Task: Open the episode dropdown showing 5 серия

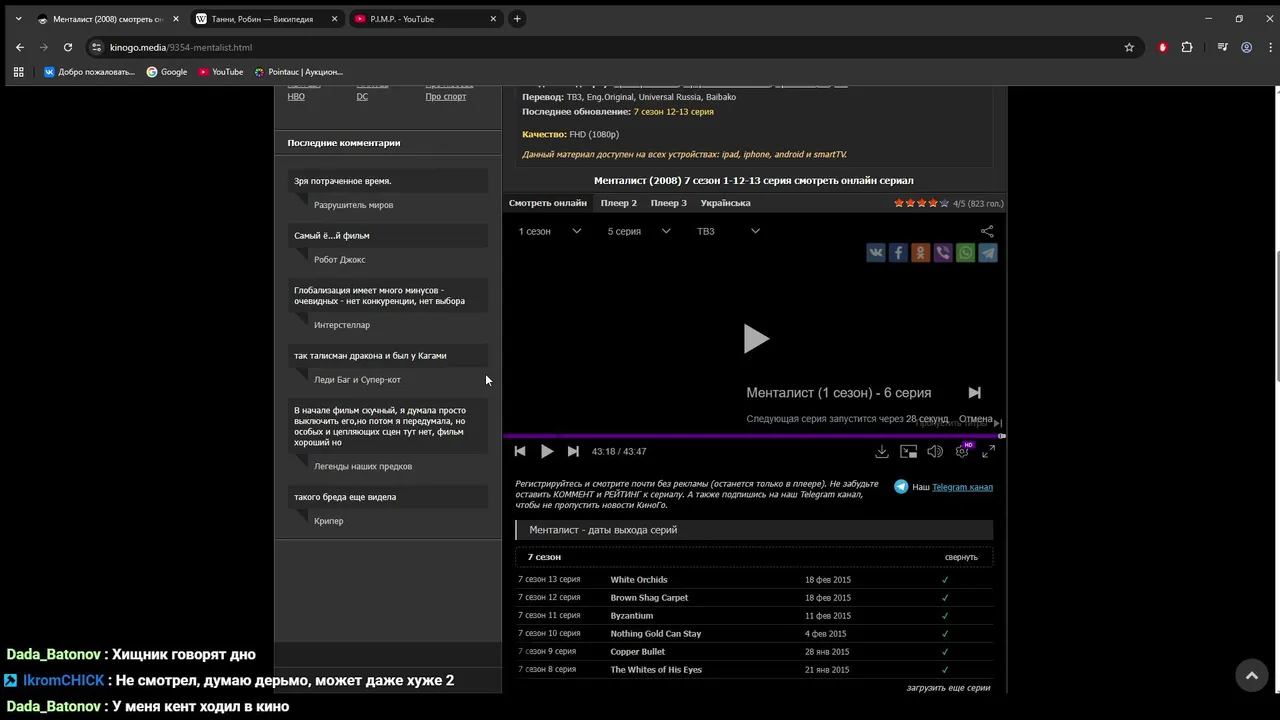Action: 639,231
